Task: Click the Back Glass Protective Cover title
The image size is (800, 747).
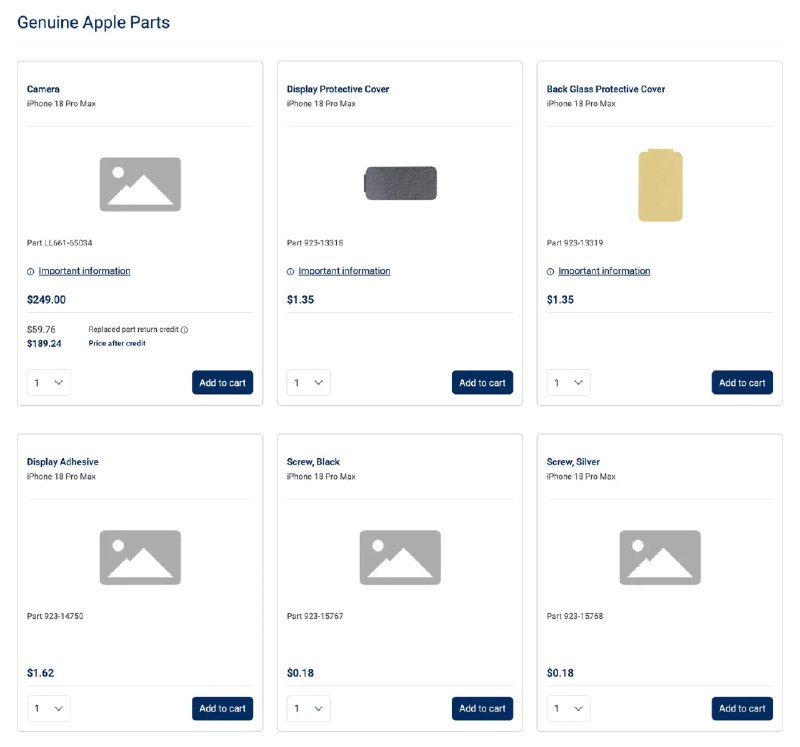Action: (x=606, y=89)
